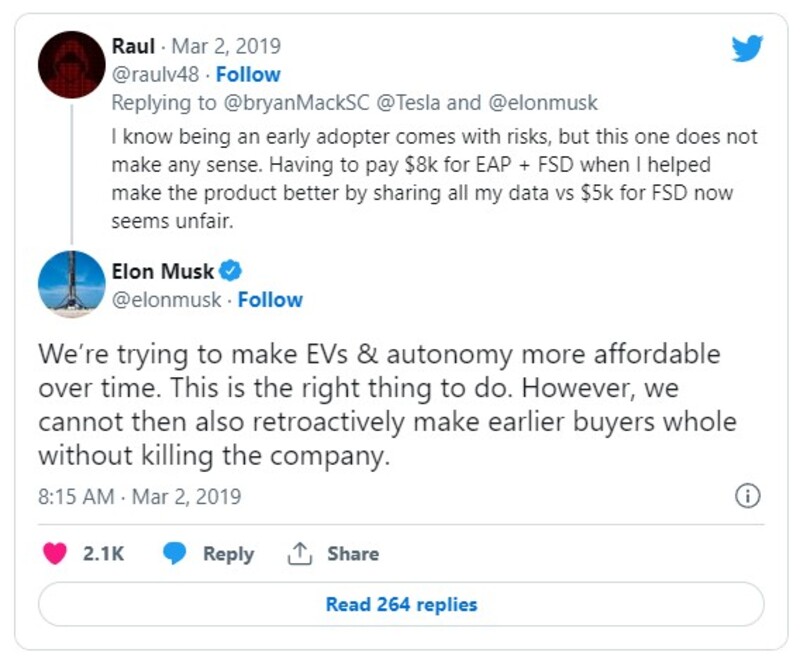Click the Share text label
The width and height of the screenshot is (800, 659).
[353, 554]
